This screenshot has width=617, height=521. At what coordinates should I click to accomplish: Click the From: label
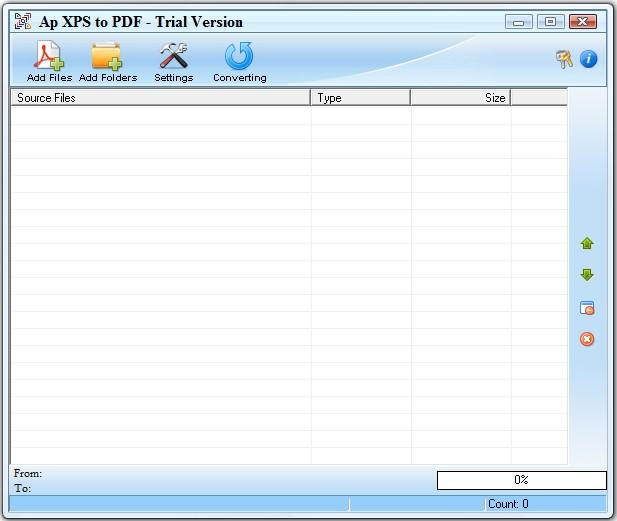[x=28, y=473]
